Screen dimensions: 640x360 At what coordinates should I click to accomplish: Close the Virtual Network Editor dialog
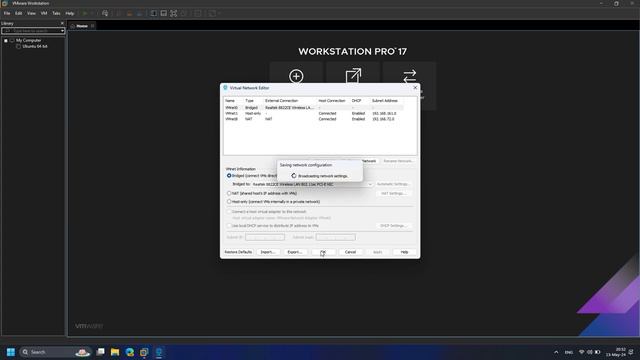point(415,88)
